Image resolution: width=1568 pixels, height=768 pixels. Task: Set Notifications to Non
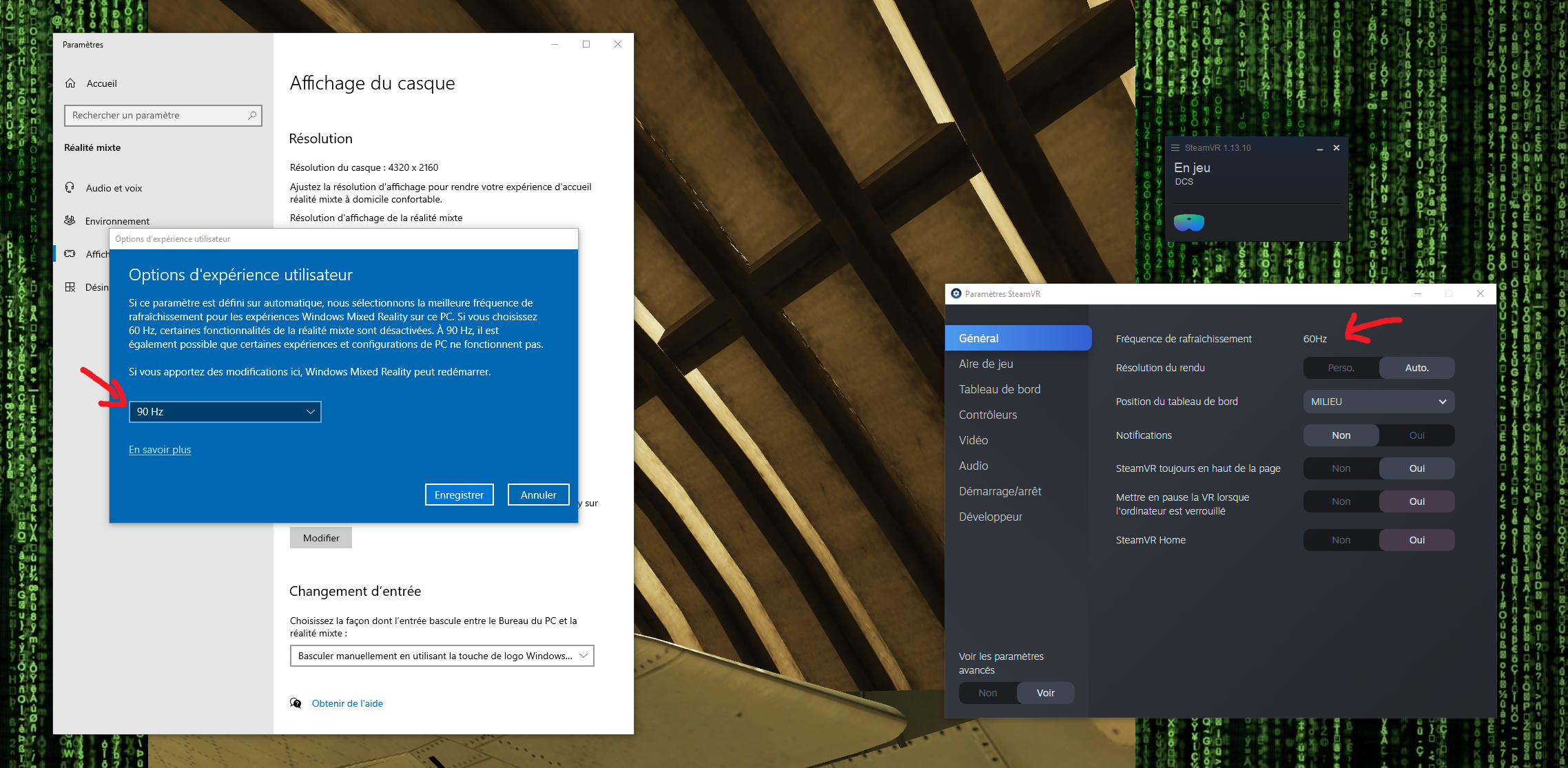coord(1341,435)
